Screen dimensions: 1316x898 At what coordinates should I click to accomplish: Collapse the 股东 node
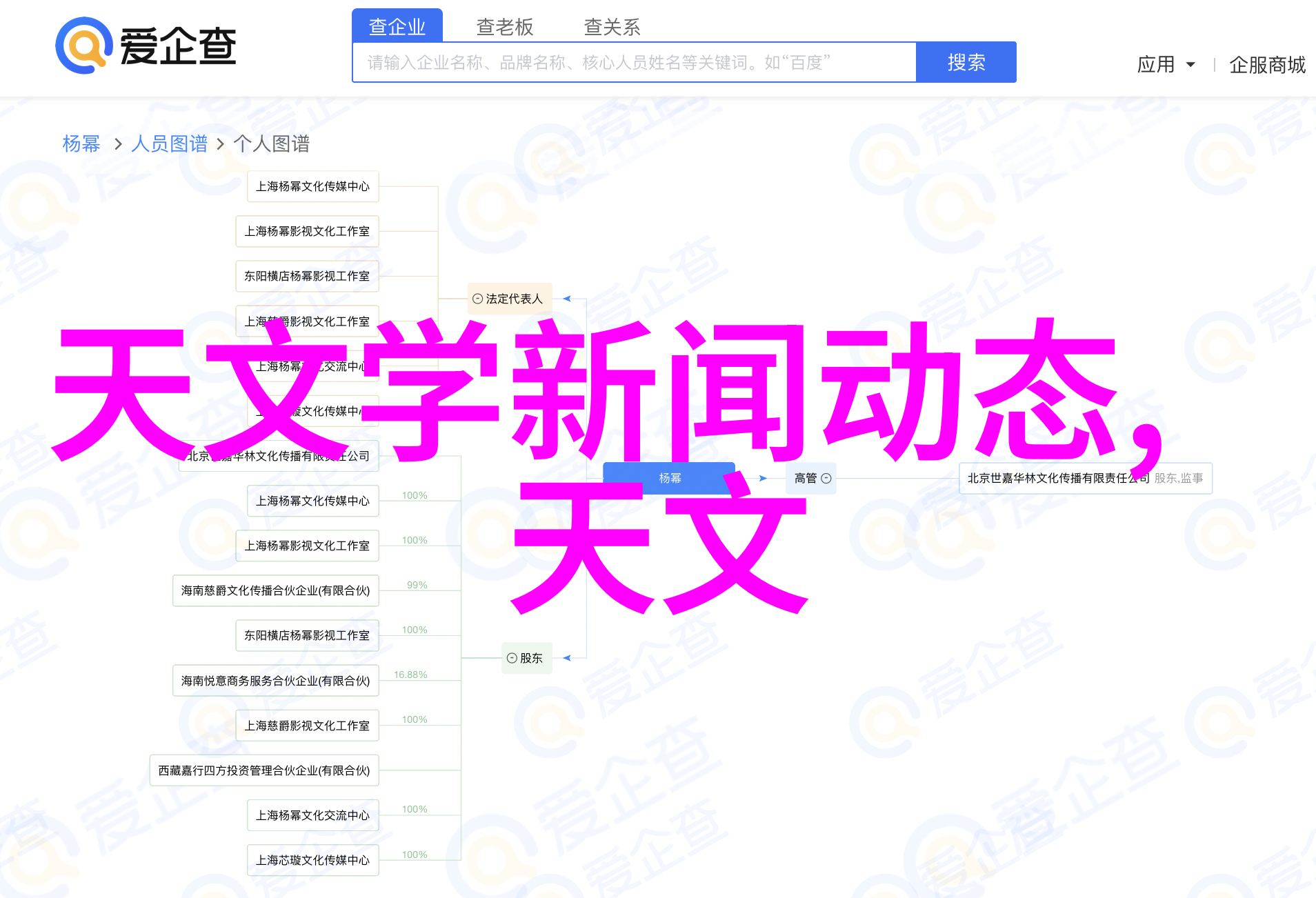point(512,658)
